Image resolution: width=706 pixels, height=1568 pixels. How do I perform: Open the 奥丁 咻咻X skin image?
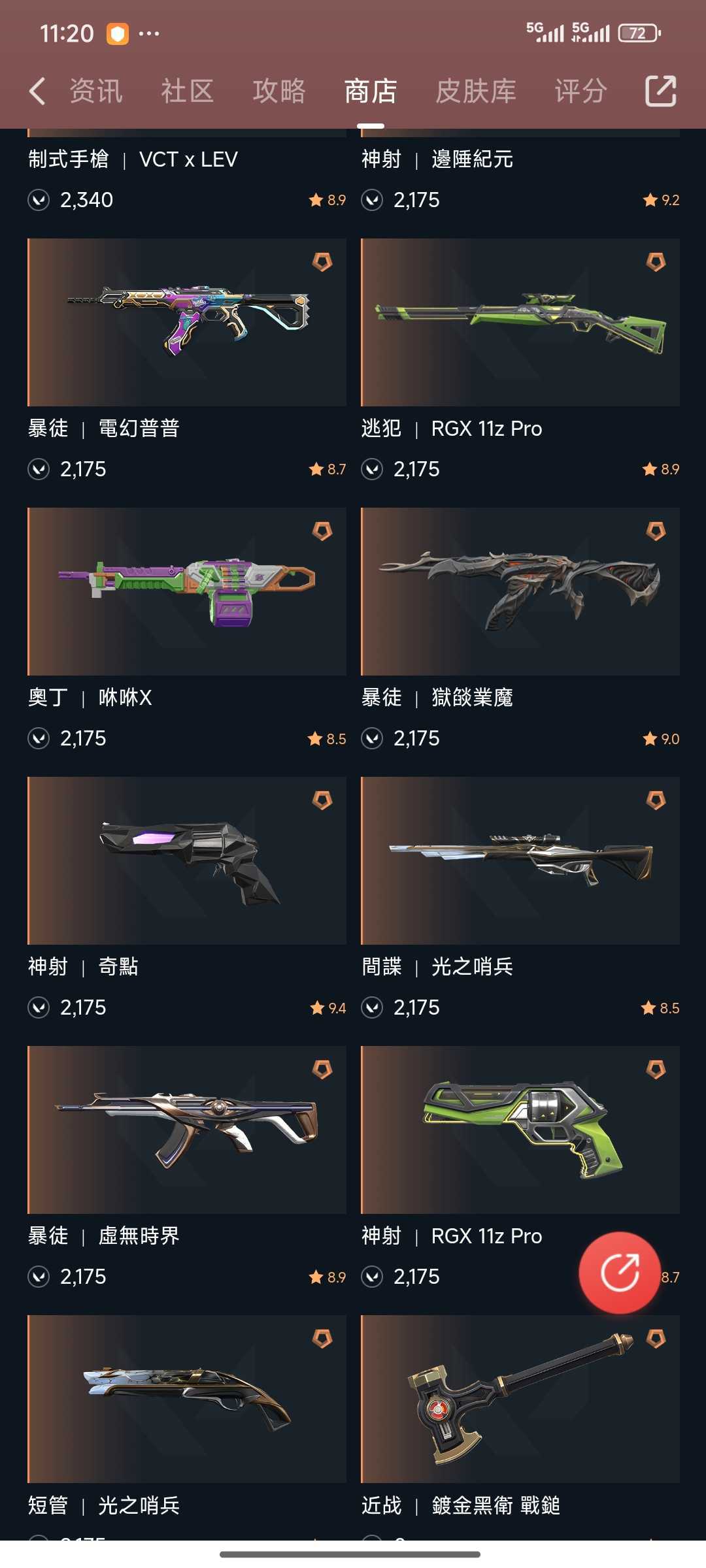(x=187, y=591)
